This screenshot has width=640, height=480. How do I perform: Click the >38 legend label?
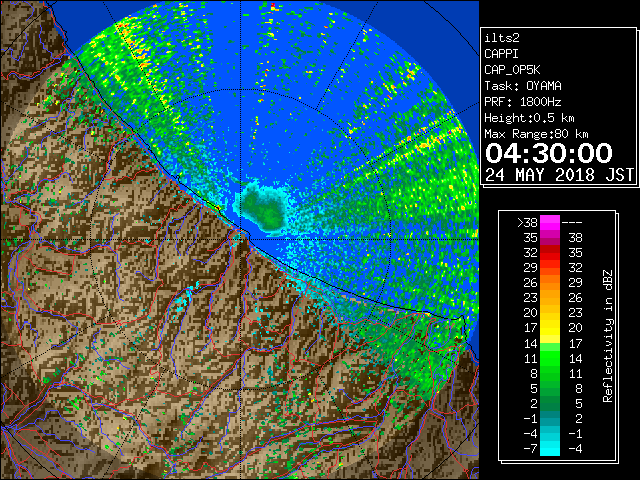click(x=527, y=223)
